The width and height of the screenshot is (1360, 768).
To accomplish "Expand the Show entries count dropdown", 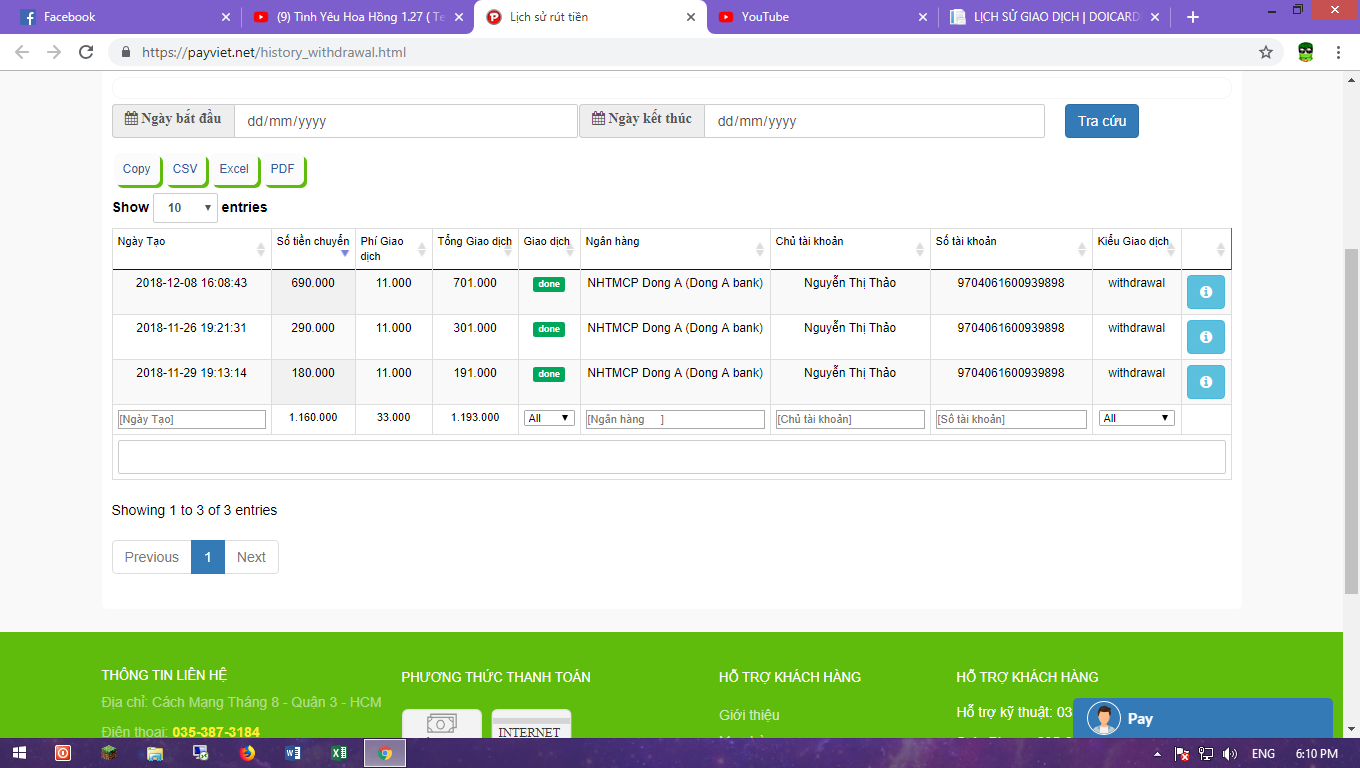I will tap(185, 208).
